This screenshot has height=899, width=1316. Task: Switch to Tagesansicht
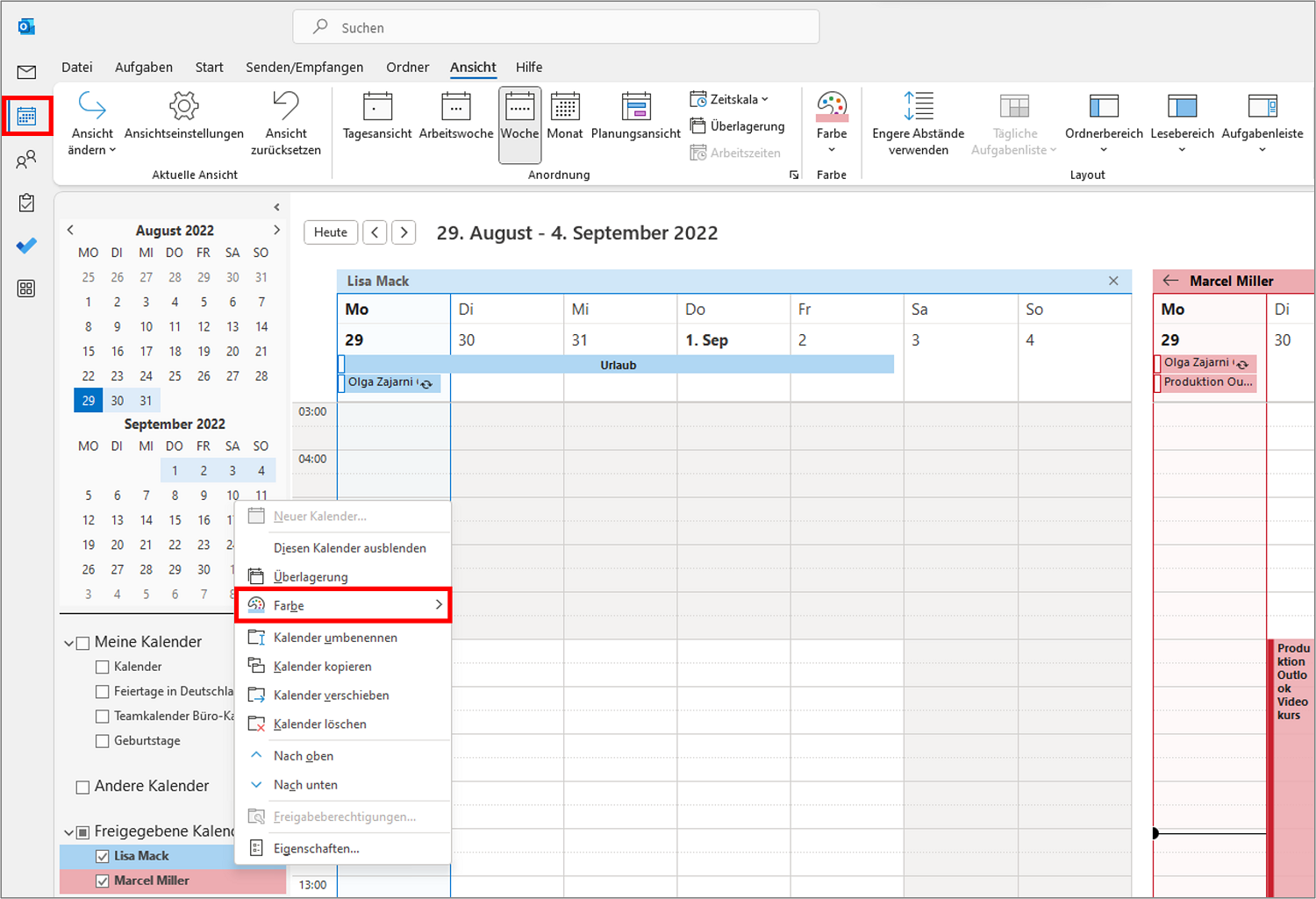[377, 116]
